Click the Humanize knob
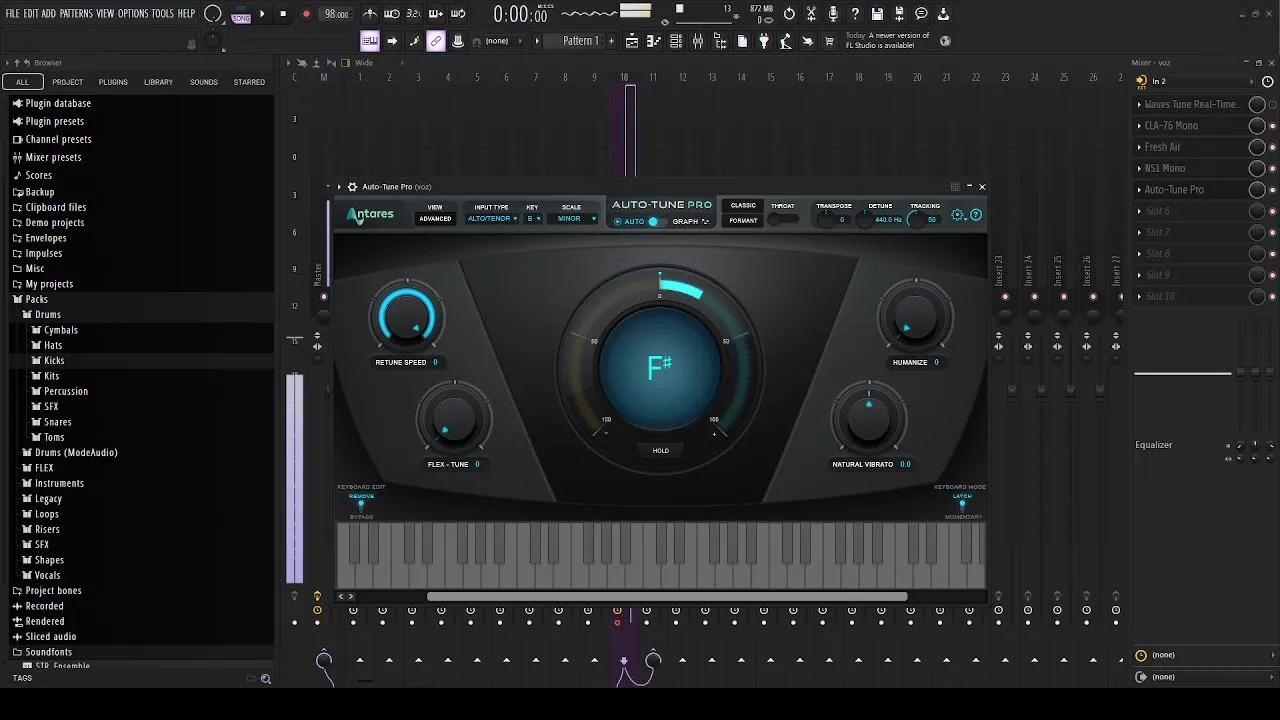Screen dimensions: 1280x720 pos(915,318)
